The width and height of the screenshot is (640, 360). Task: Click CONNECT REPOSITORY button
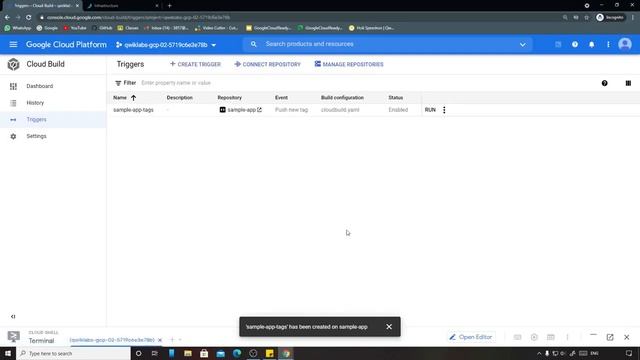pyautogui.click(x=267, y=64)
